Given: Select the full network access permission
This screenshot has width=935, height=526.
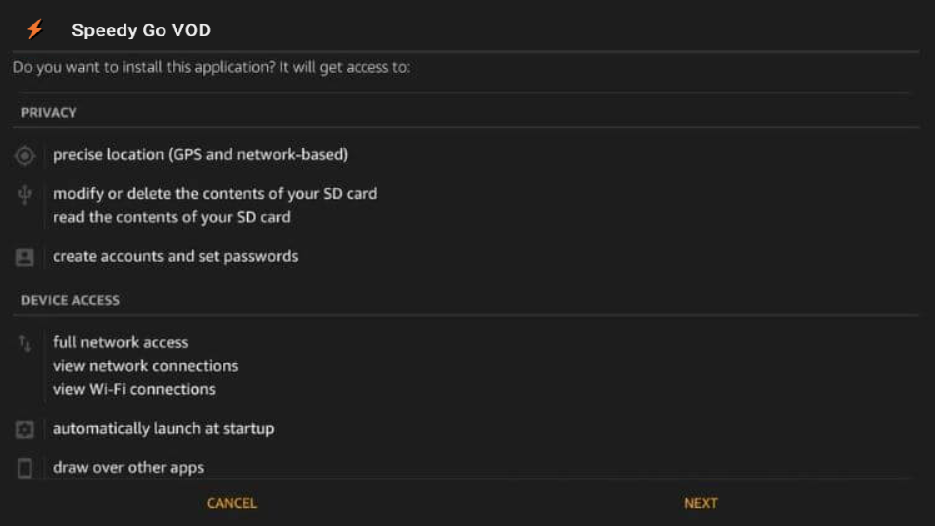Looking at the screenshot, I should pos(120,342).
